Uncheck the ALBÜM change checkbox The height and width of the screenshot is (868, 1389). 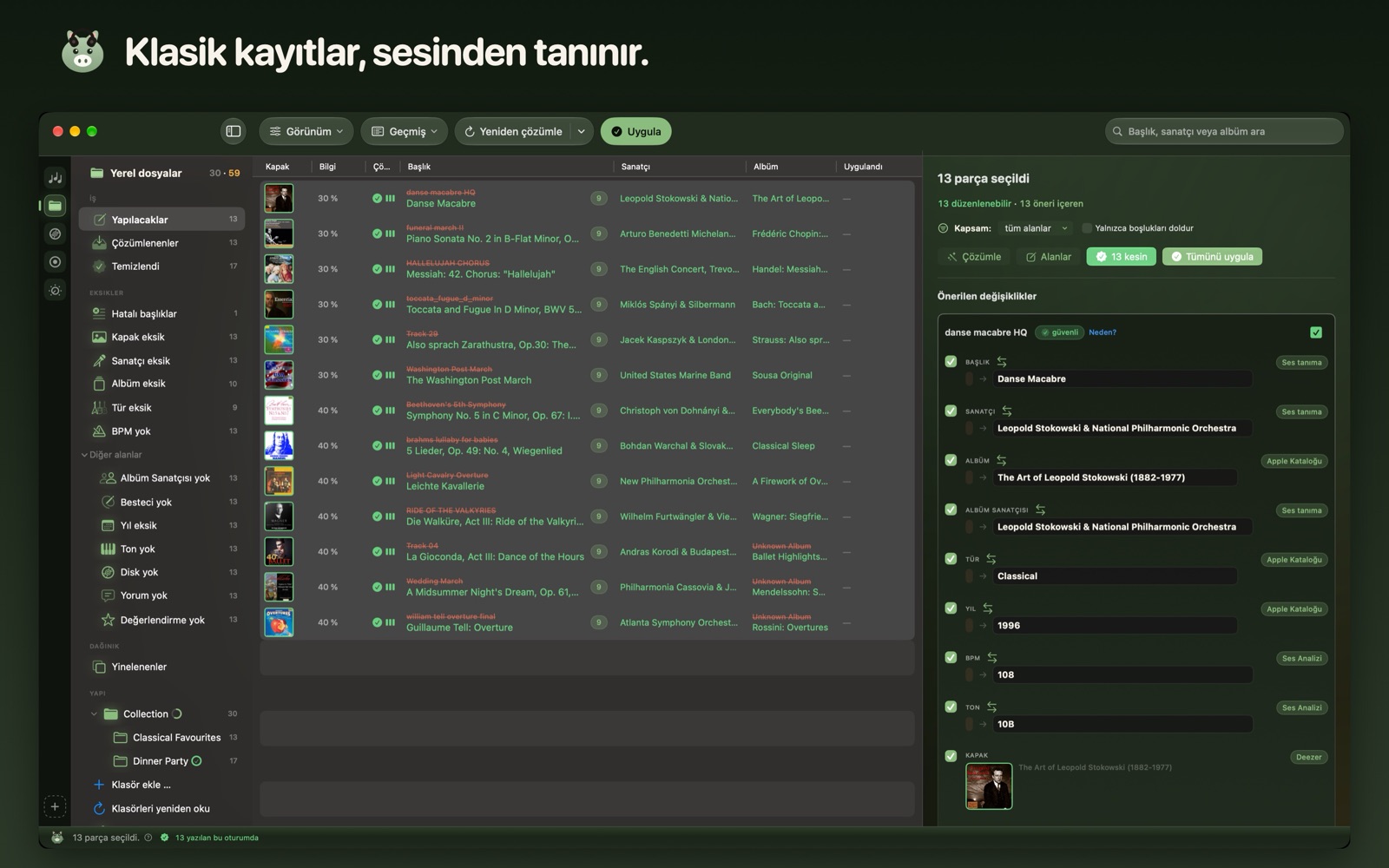(x=951, y=460)
